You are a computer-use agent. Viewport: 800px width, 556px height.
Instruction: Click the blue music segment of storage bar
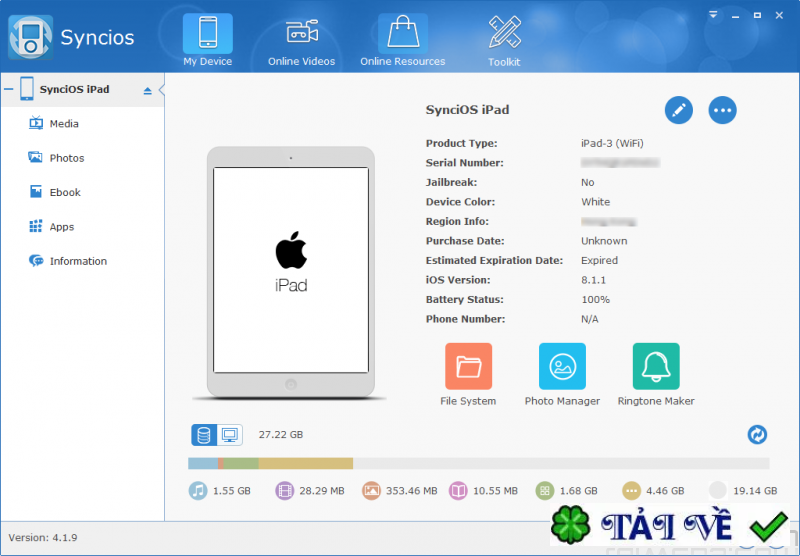click(203, 463)
